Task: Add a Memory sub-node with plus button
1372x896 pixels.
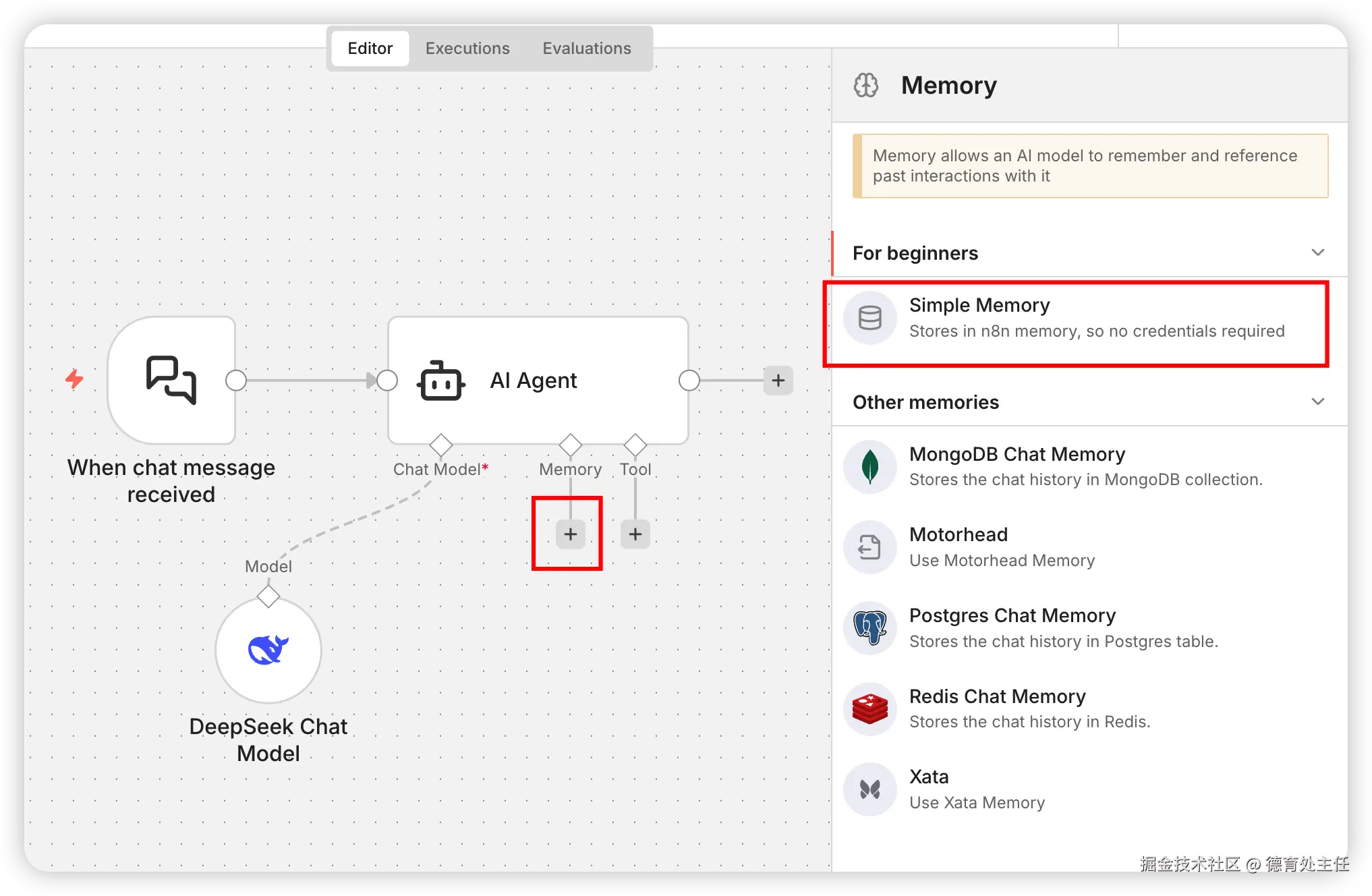Action: point(571,534)
